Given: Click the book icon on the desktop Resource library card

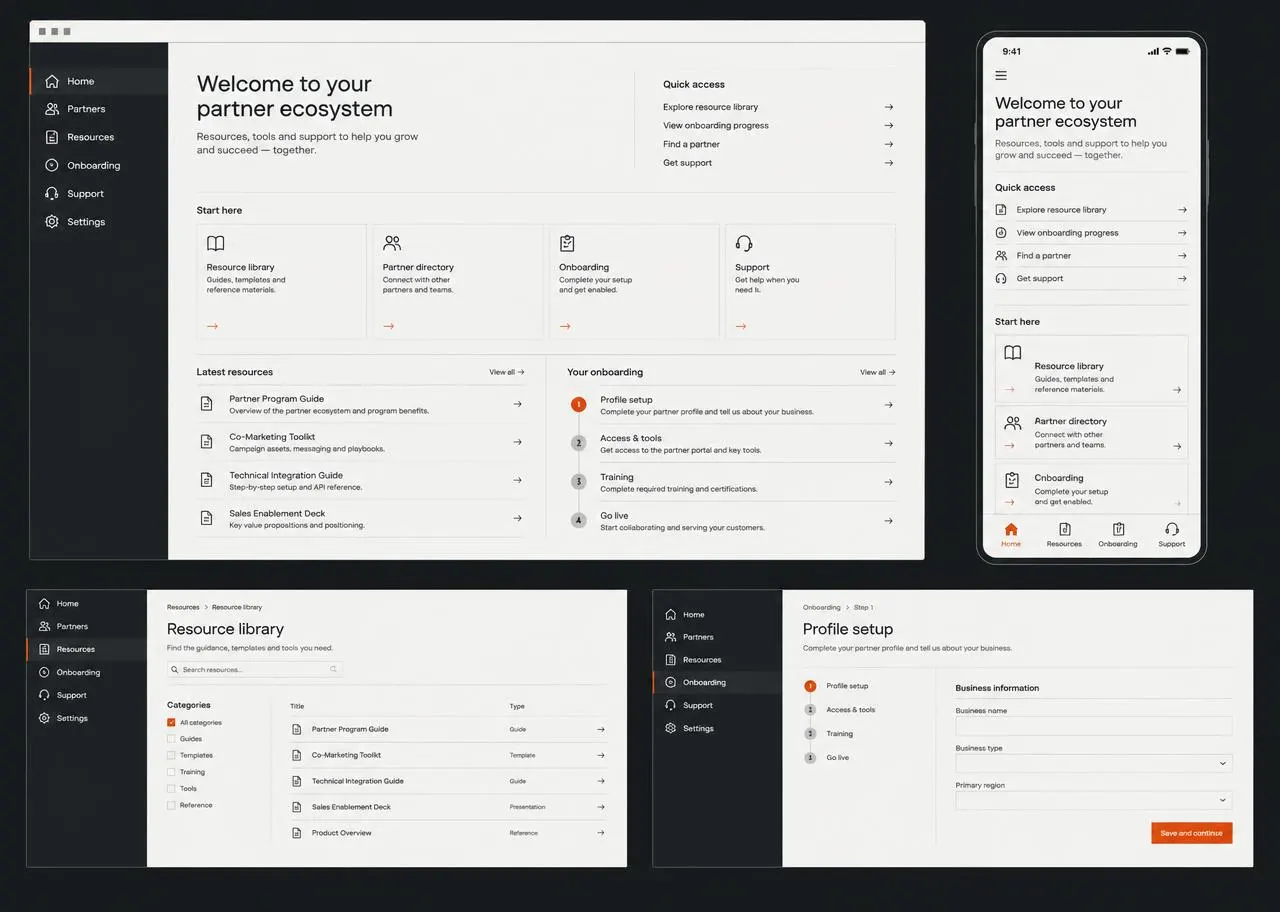Looking at the screenshot, I should coord(215,243).
